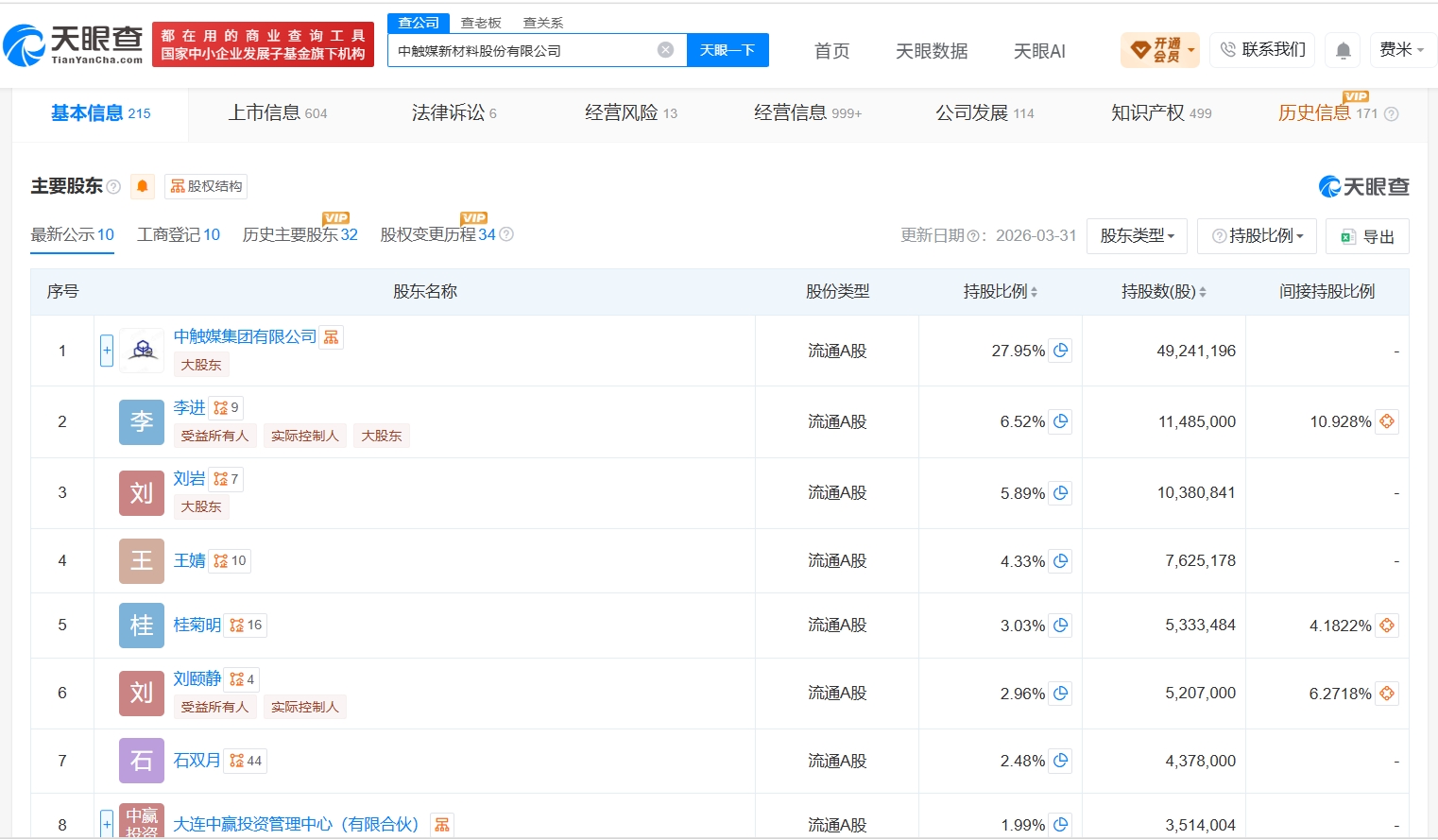The image size is (1438, 840).
Task: Open equity structure icon next to 中触媒集团有限公司
Action: (332, 337)
